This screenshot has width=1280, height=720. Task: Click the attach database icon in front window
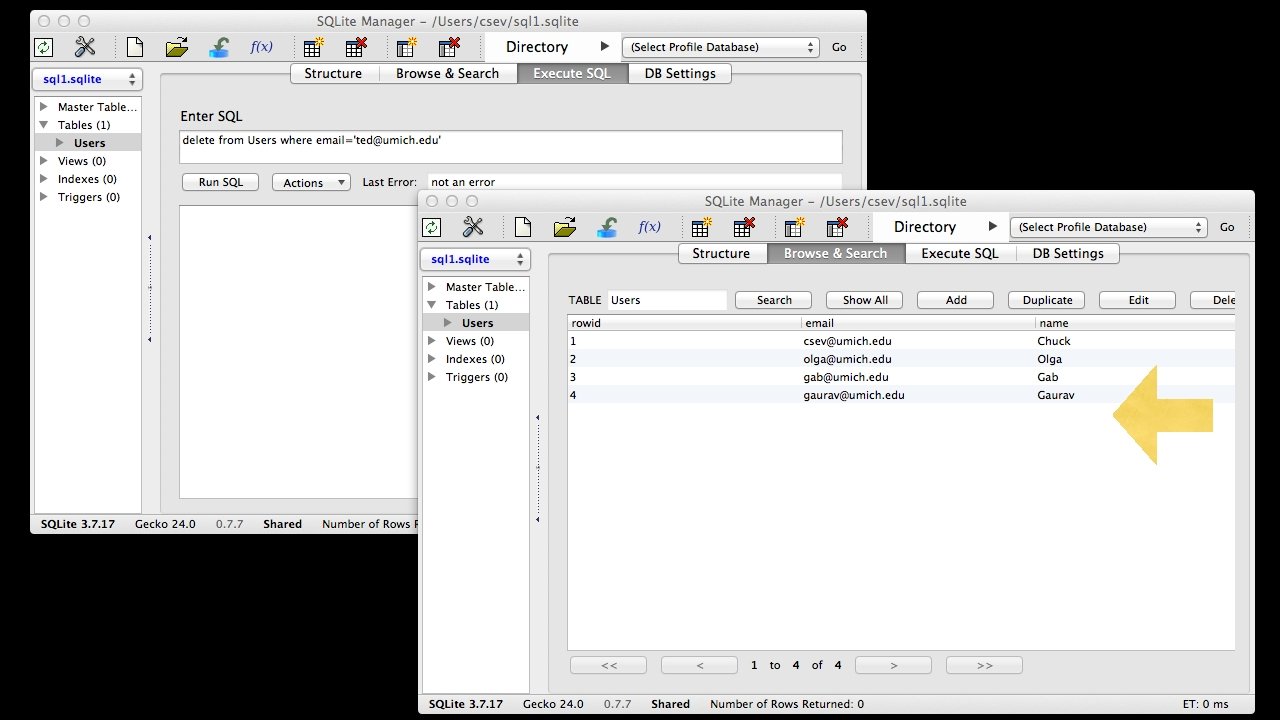608,227
